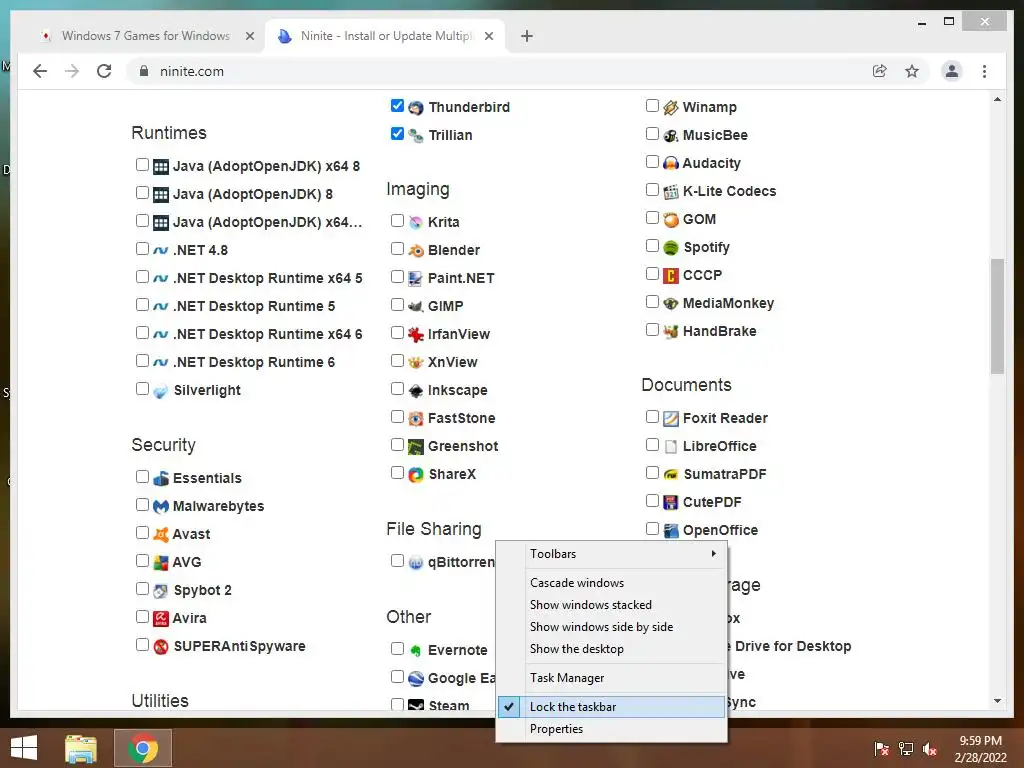Viewport: 1024px width, 768px height.
Task: Check the LibreOffice checkbox
Action: pyautogui.click(x=652, y=445)
